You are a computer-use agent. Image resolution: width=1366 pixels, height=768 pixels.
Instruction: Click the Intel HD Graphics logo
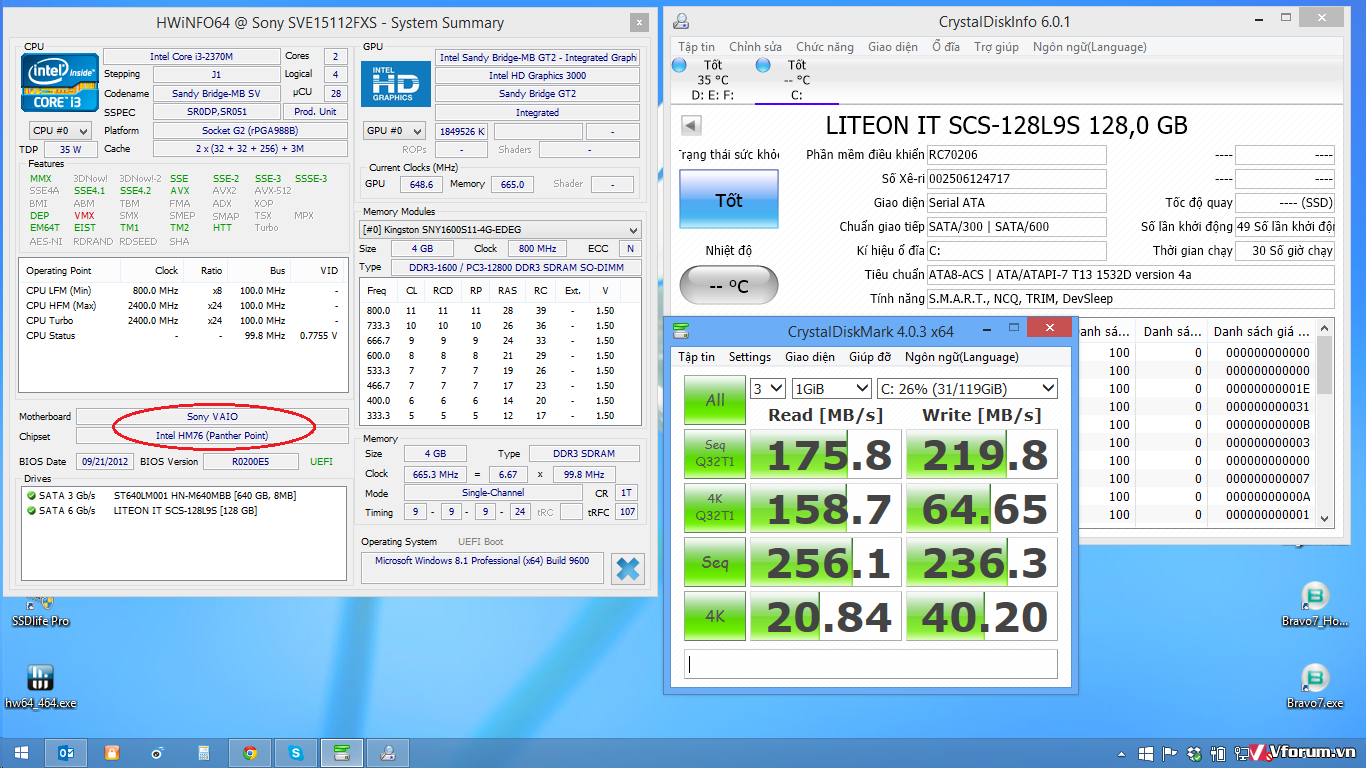tap(395, 83)
